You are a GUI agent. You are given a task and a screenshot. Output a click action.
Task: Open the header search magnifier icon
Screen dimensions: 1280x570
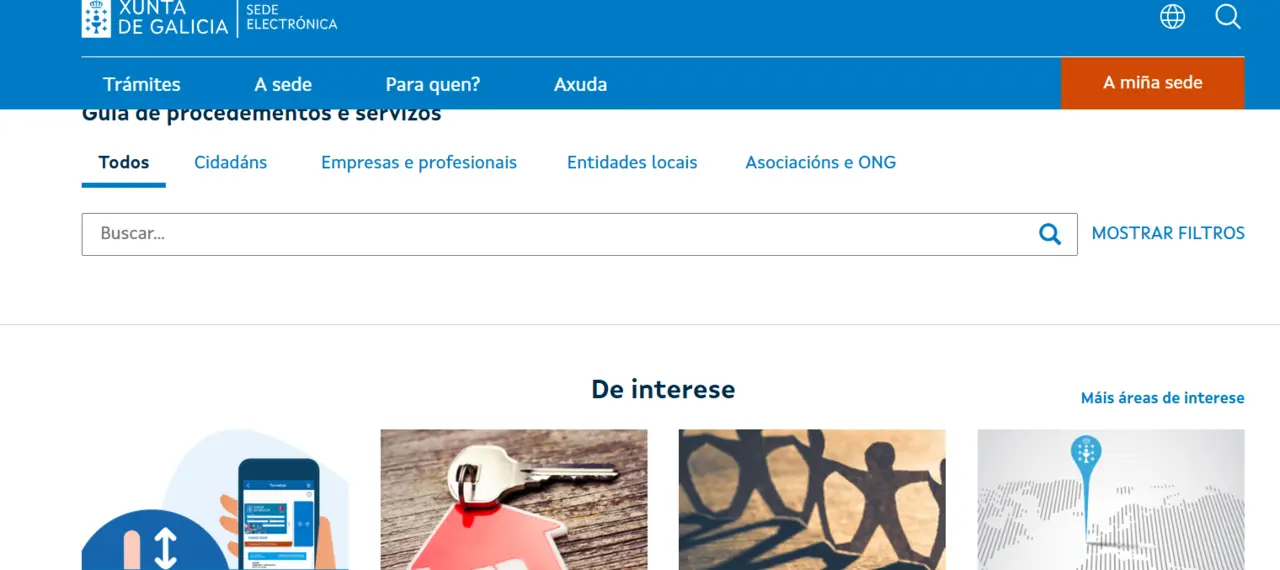[1228, 16]
